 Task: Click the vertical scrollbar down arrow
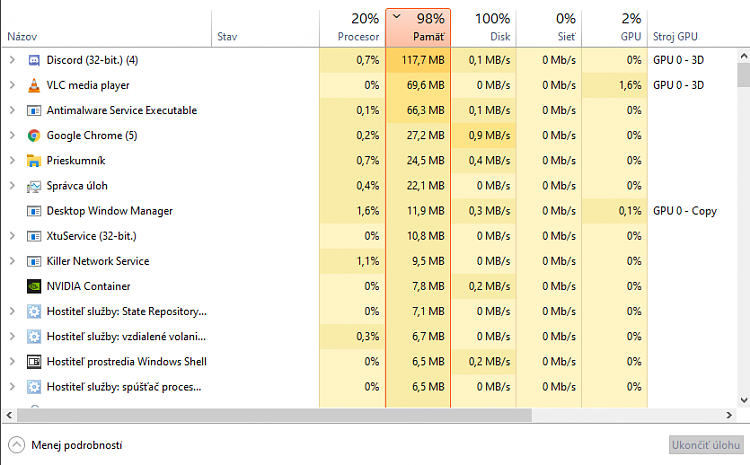click(x=743, y=400)
